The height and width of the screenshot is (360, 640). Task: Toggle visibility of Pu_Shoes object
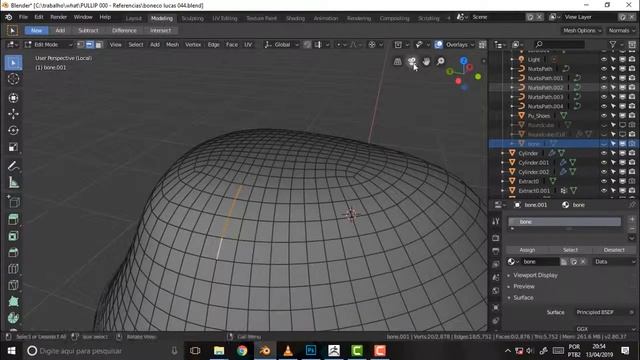point(604,116)
